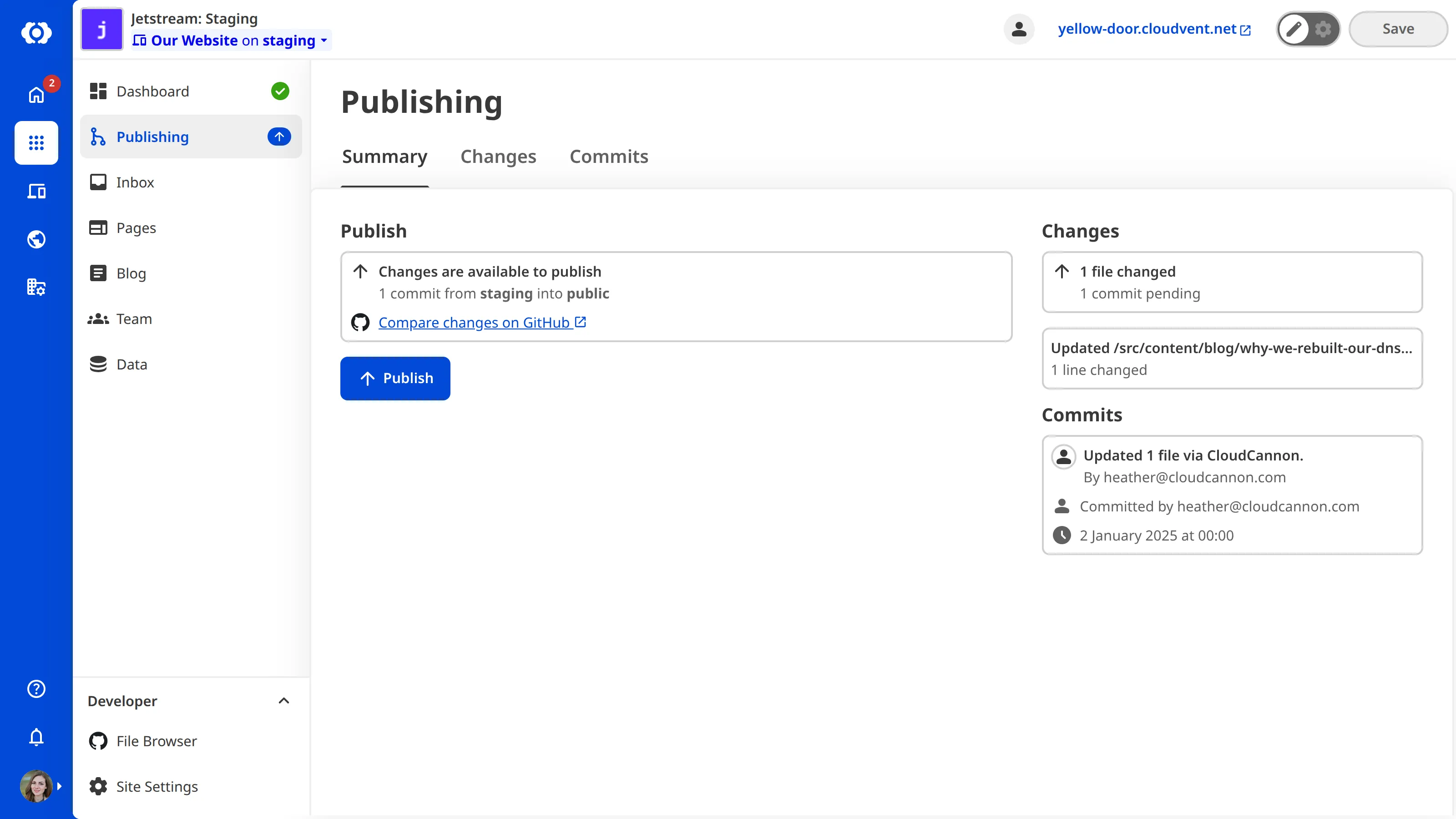Click the blue Publish button

click(395, 378)
